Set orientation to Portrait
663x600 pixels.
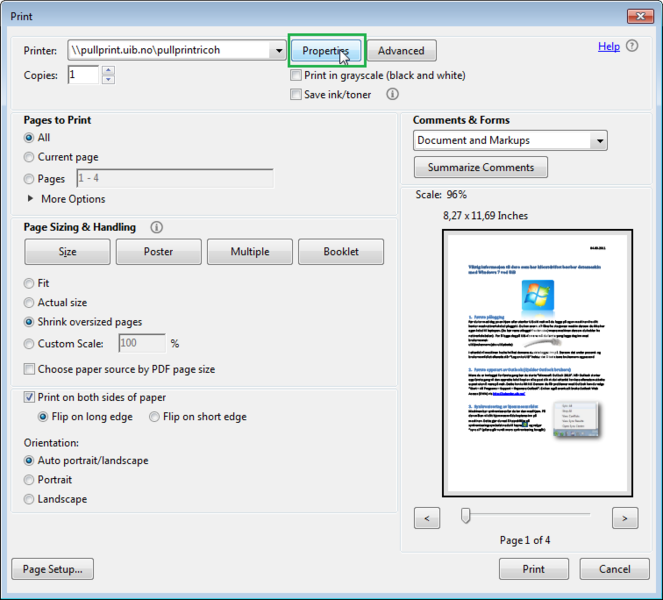pos(29,480)
